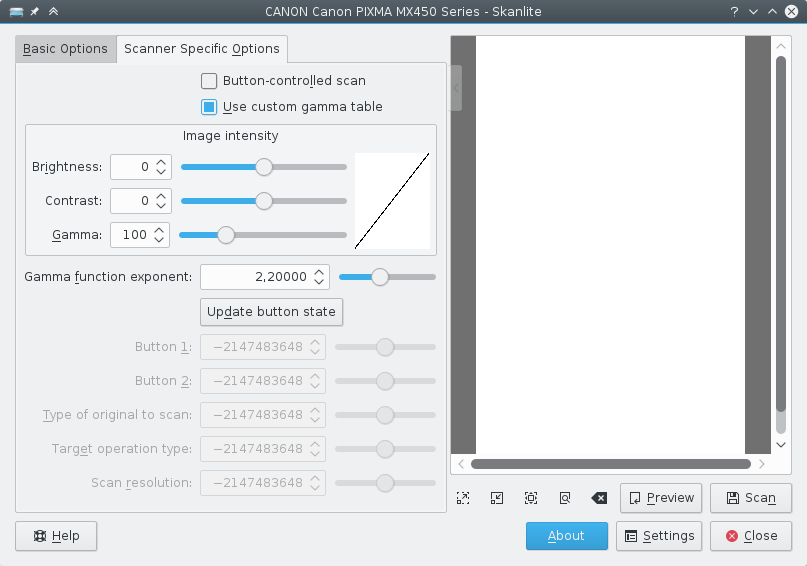Start a Preview scan
Image resolution: width=807 pixels, height=566 pixels.
tap(661, 498)
